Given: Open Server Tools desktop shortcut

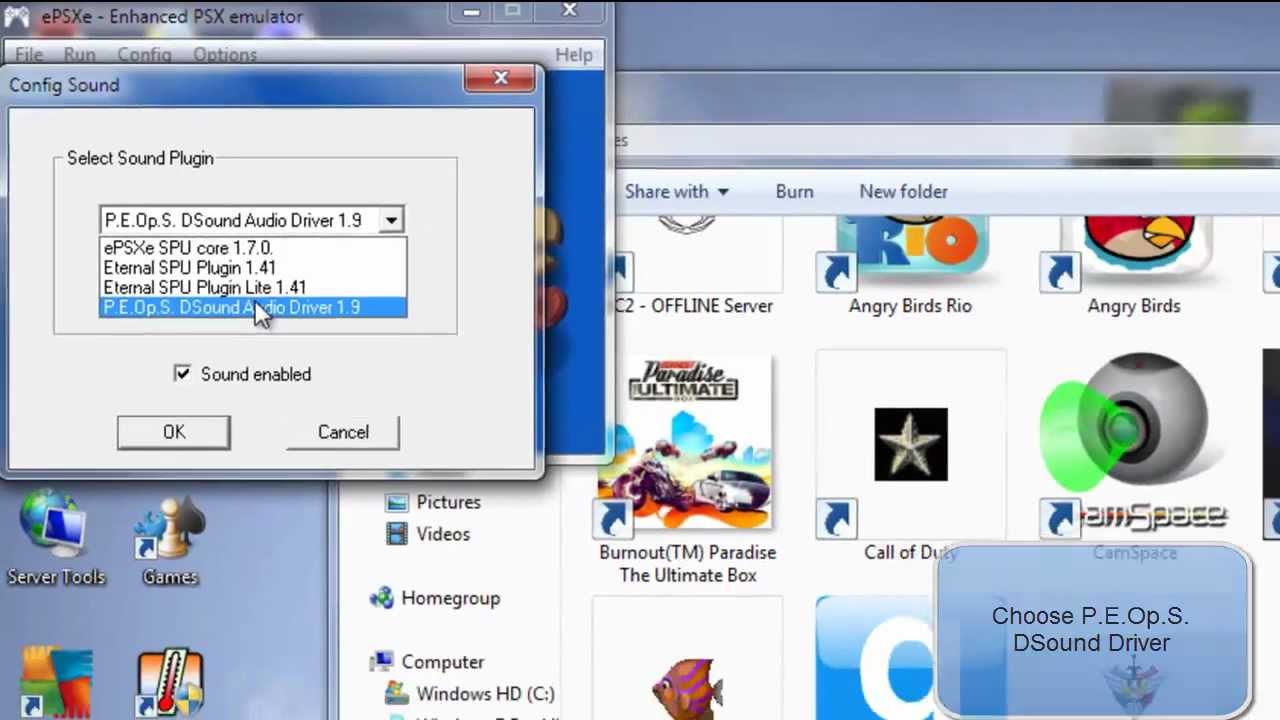Looking at the screenshot, I should (54, 536).
